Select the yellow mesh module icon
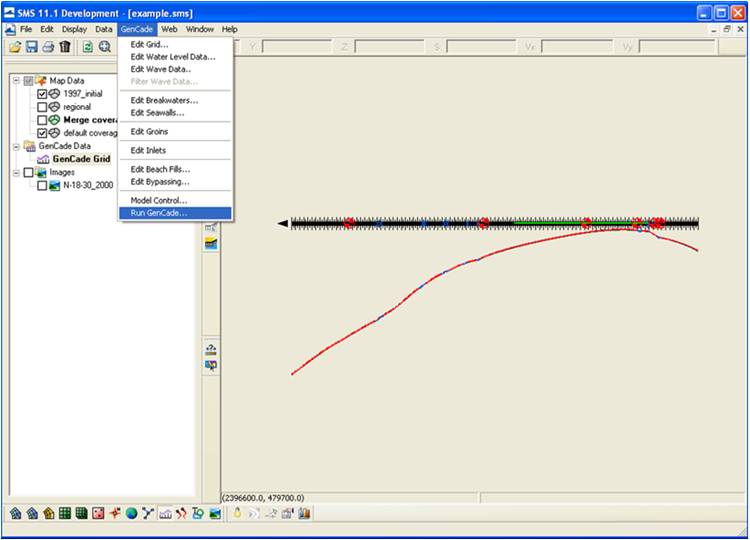The width and height of the screenshot is (750, 540). click(x=48, y=514)
